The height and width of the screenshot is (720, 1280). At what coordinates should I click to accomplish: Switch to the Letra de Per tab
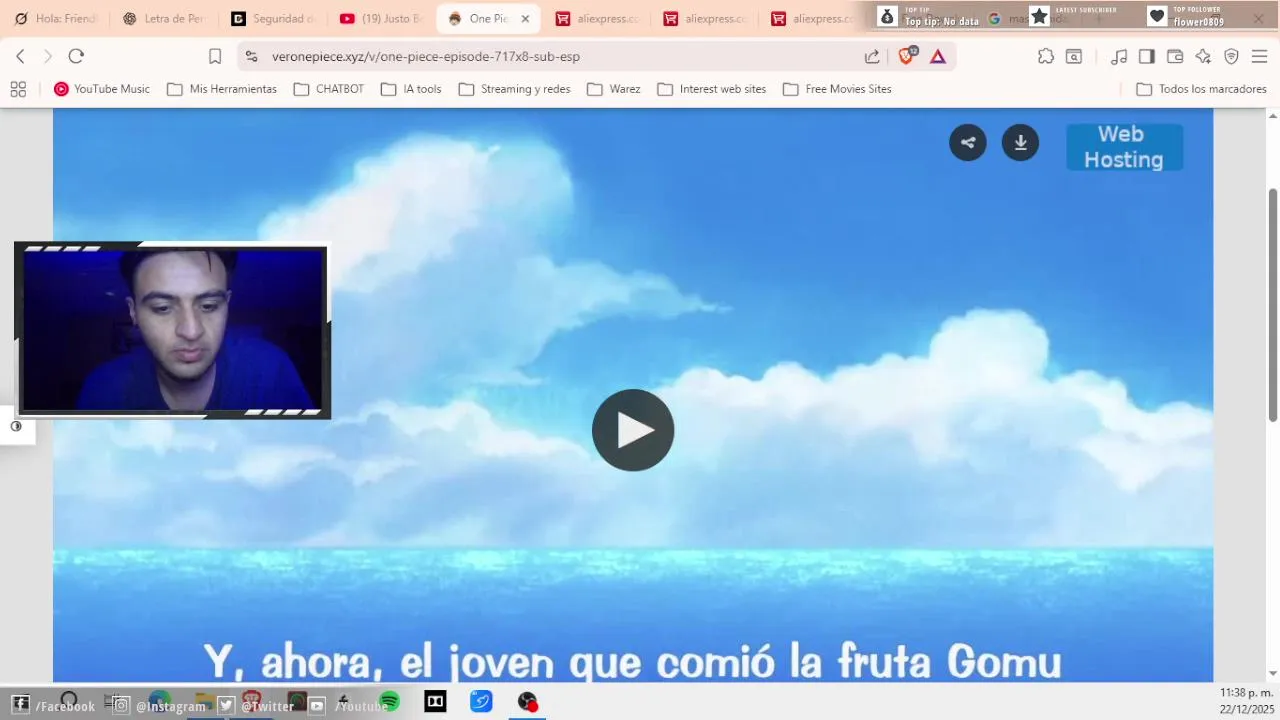point(163,18)
